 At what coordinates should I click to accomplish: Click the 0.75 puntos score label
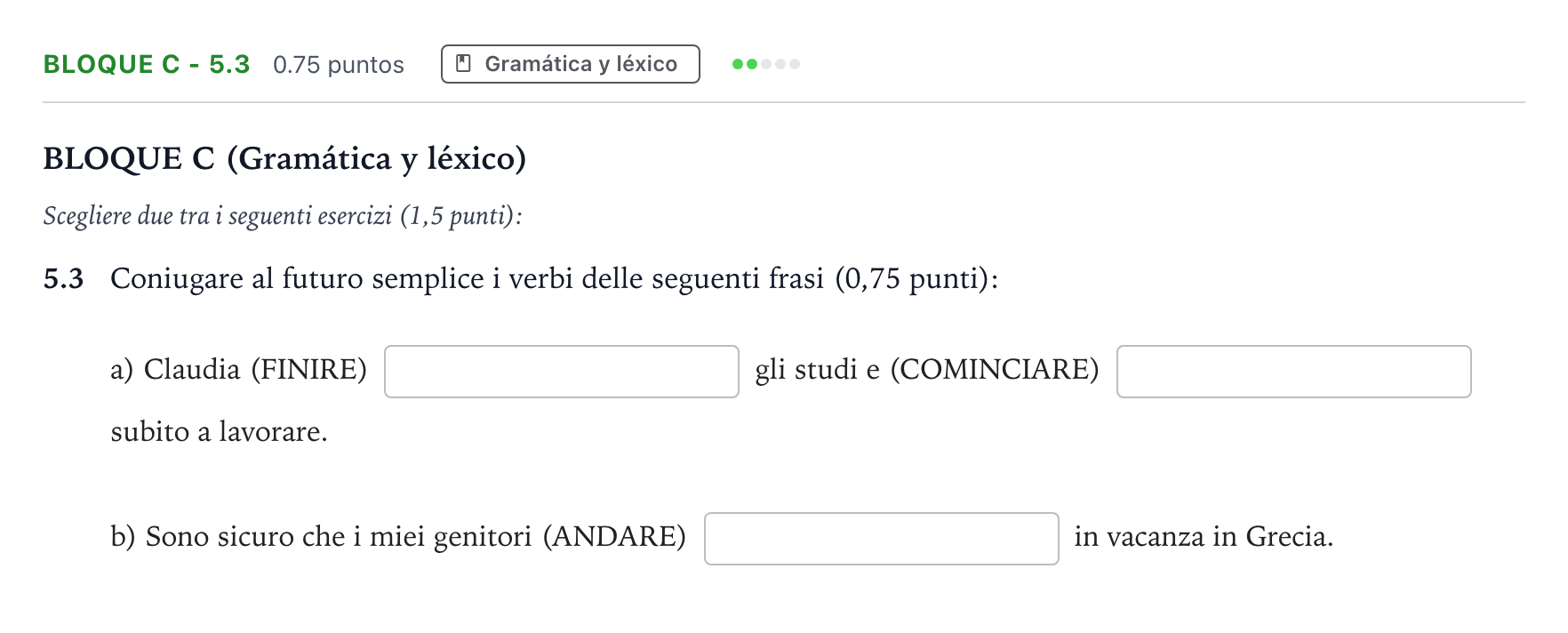click(x=339, y=65)
